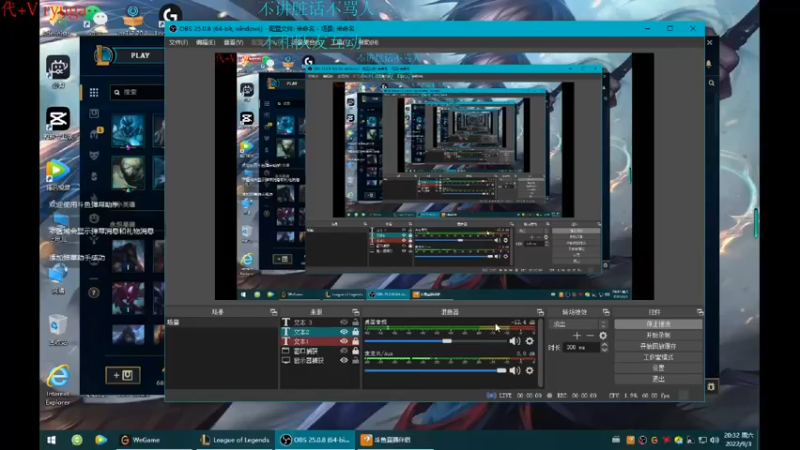The width and height of the screenshot is (800, 450).
Task: Click the 300 ms duration field
Action: [581, 347]
